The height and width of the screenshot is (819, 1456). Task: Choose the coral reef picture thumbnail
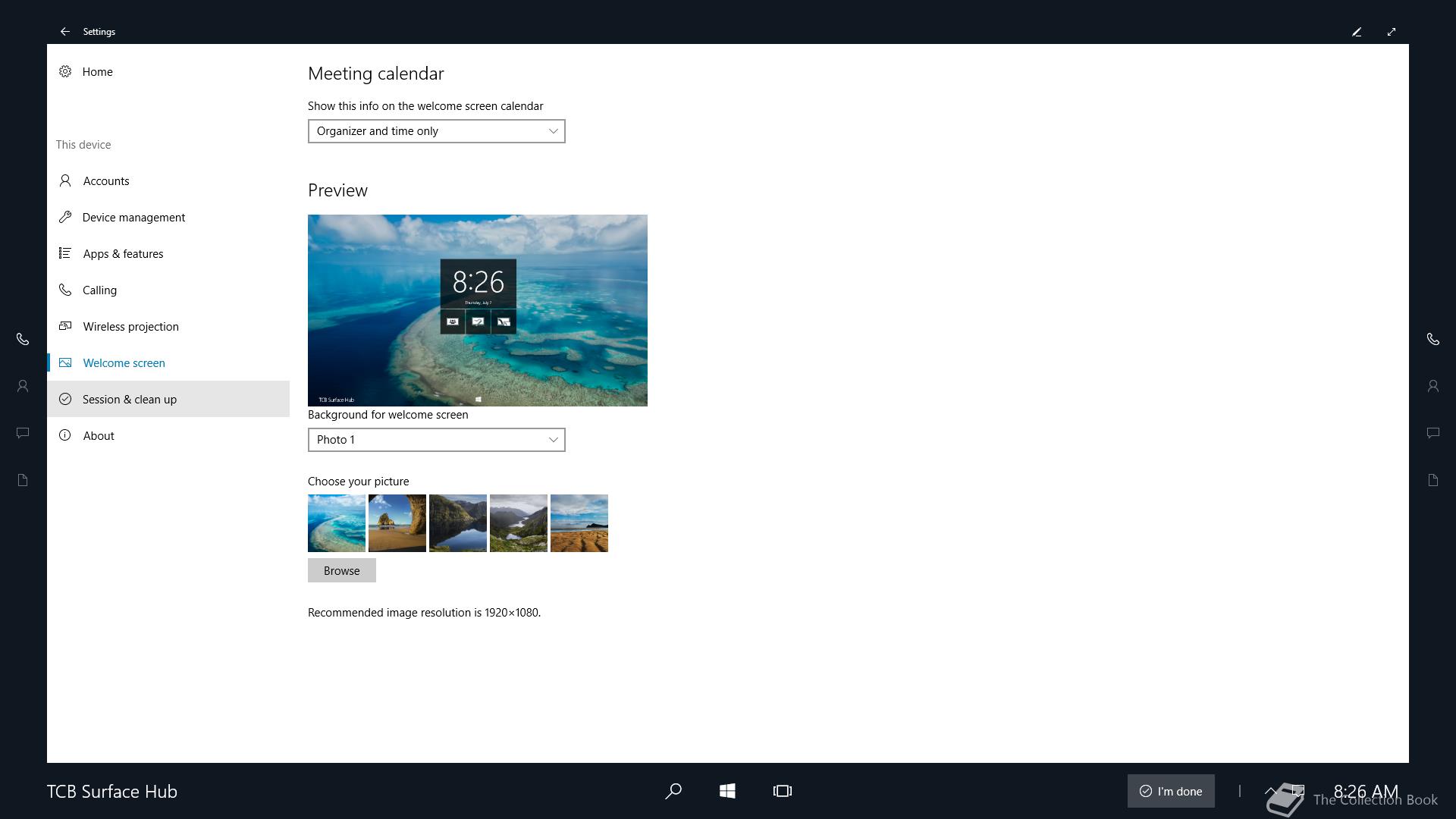coord(337,523)
